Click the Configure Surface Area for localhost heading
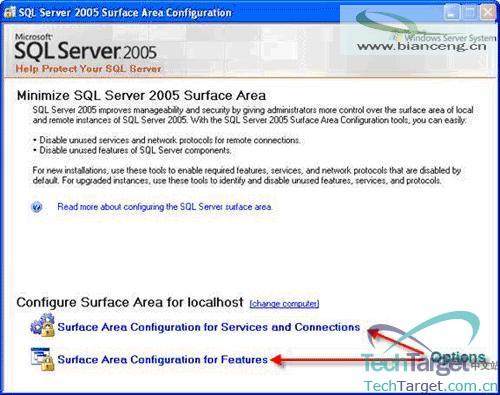 130,303
